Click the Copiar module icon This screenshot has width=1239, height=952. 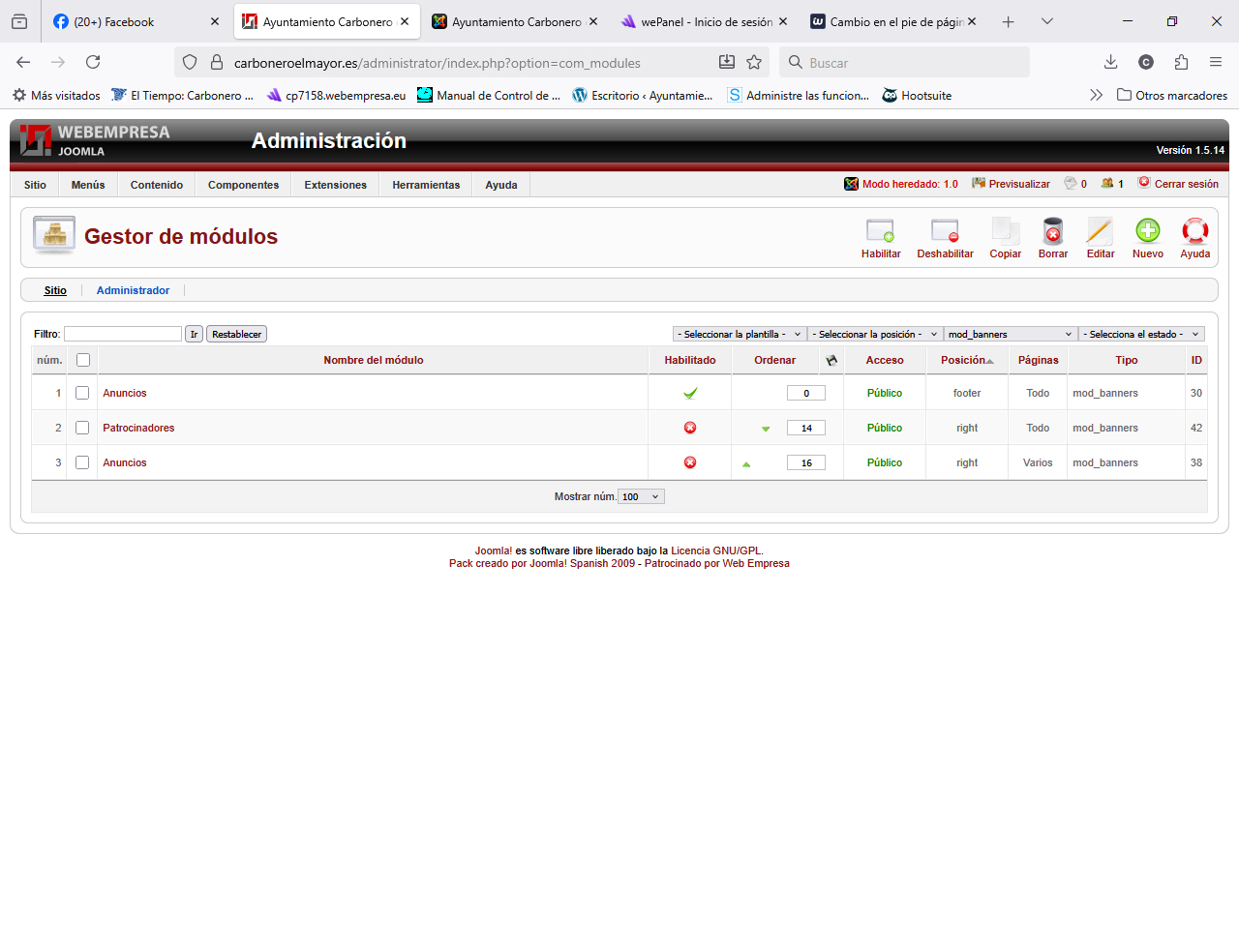click(1005, 232)
